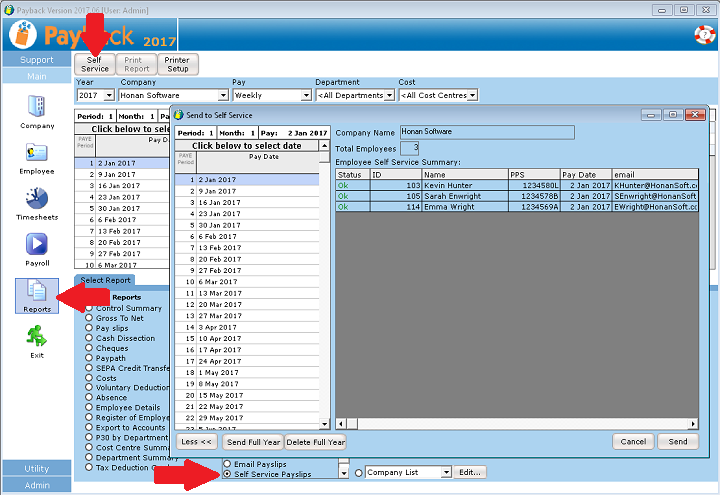The image size is (720, 495).
Task: Select the Reports icon in sidebar
Action: pyautogui.click(x=37, y=292)
